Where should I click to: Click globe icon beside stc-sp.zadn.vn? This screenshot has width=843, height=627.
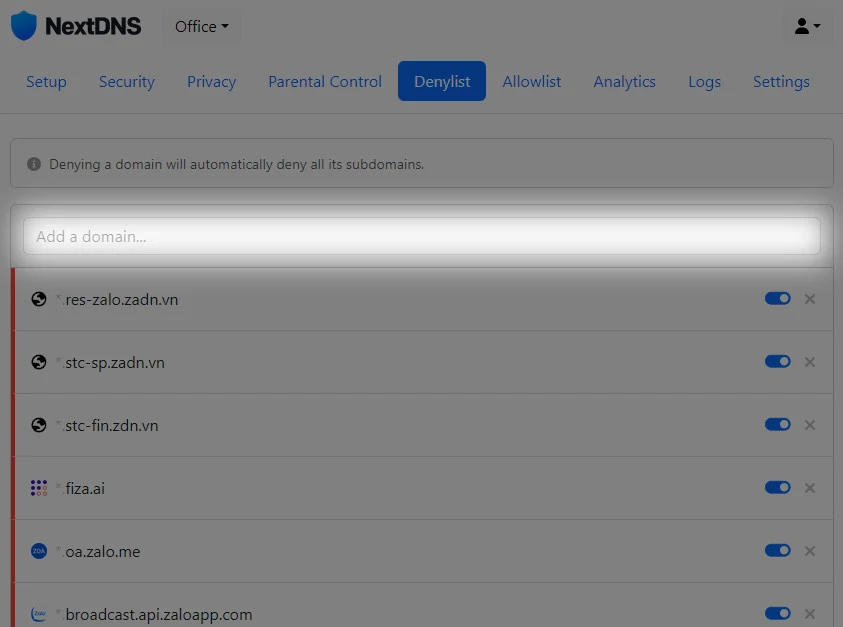click(39, 362)
